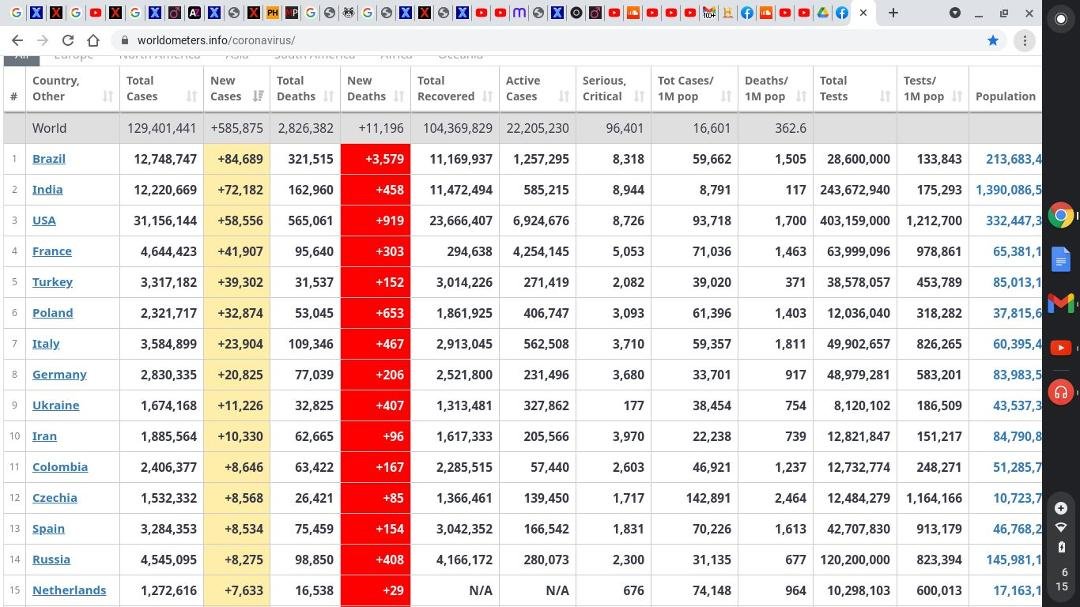Open the Italy country link
The height and width of the screenshot is (607, 1080).
(x=45, y=344)
